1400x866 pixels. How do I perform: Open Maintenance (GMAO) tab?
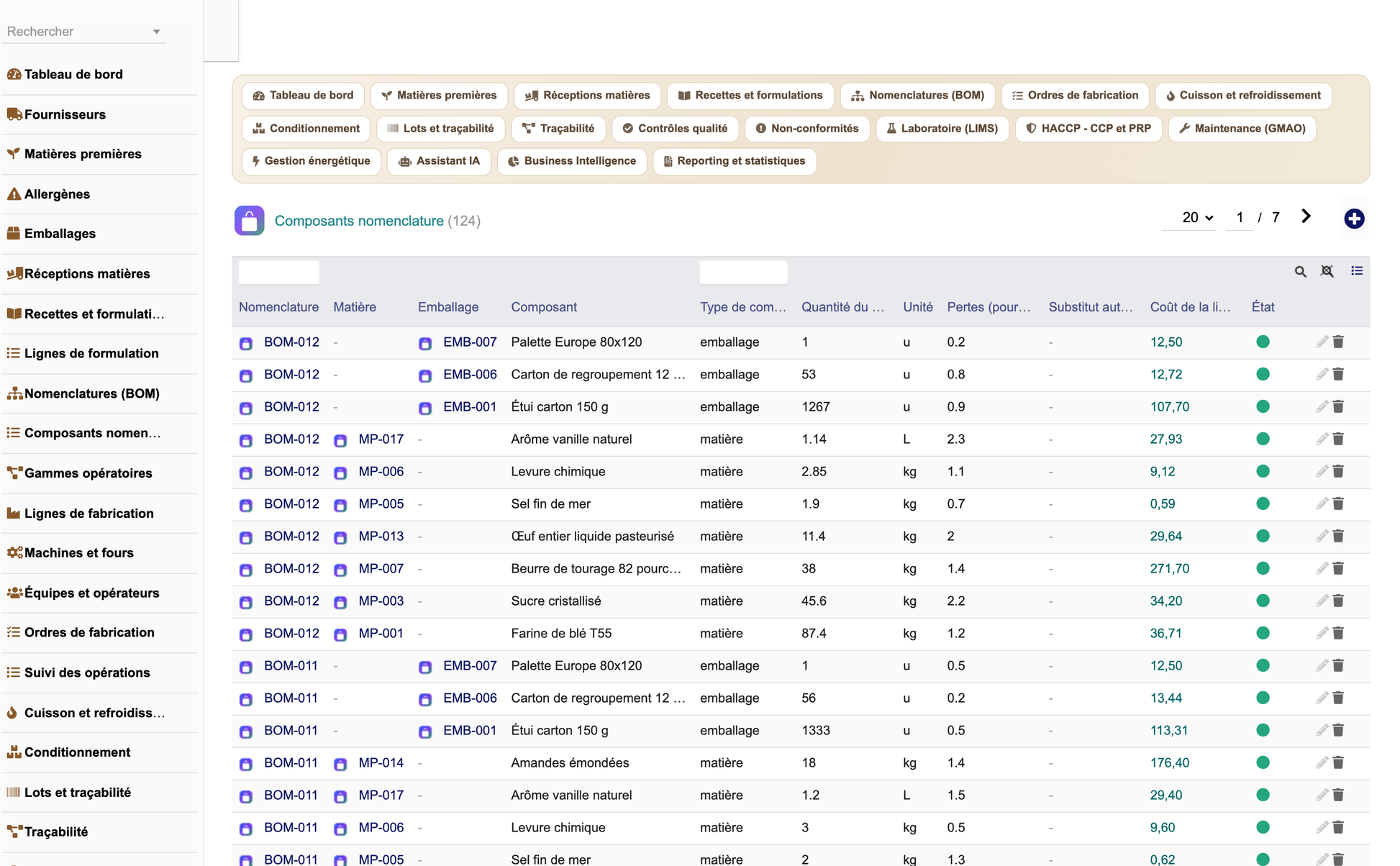tap(1242, 128)
